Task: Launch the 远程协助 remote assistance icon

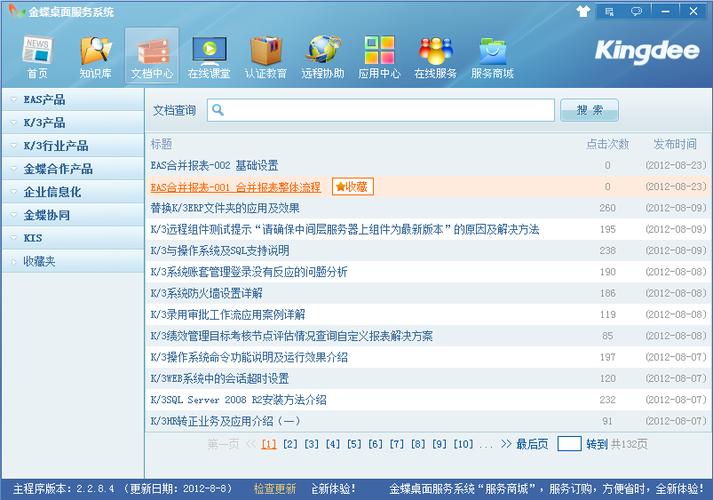Action: [322, 57]
